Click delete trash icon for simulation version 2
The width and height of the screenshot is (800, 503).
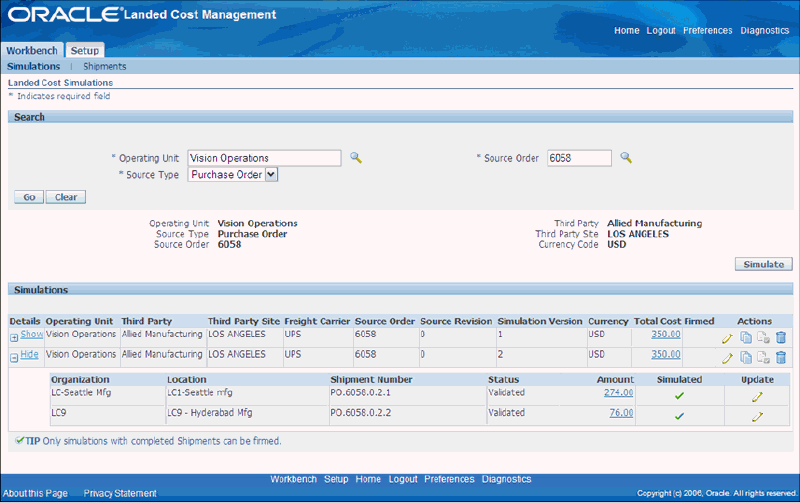(x=781, y=358)
